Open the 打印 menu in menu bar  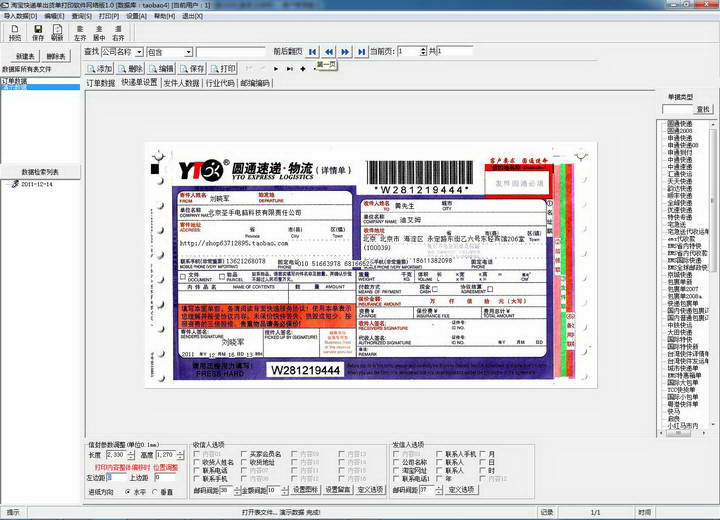coord(108,16)
